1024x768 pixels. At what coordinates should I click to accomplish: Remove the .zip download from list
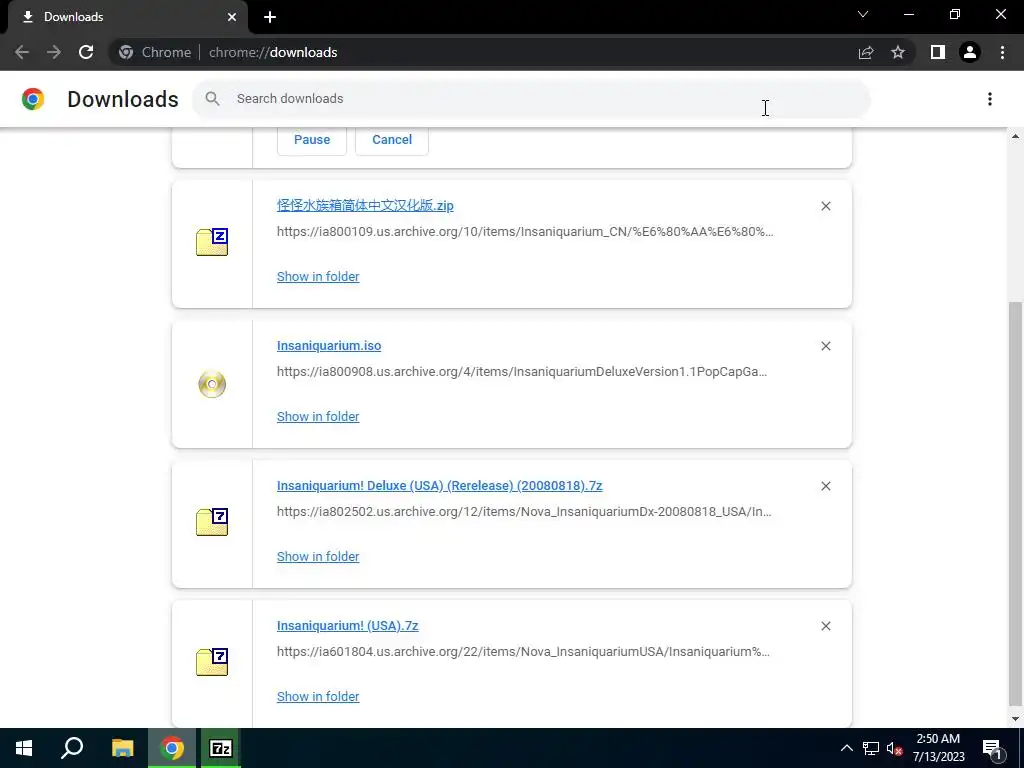click(x=825, y=206)
